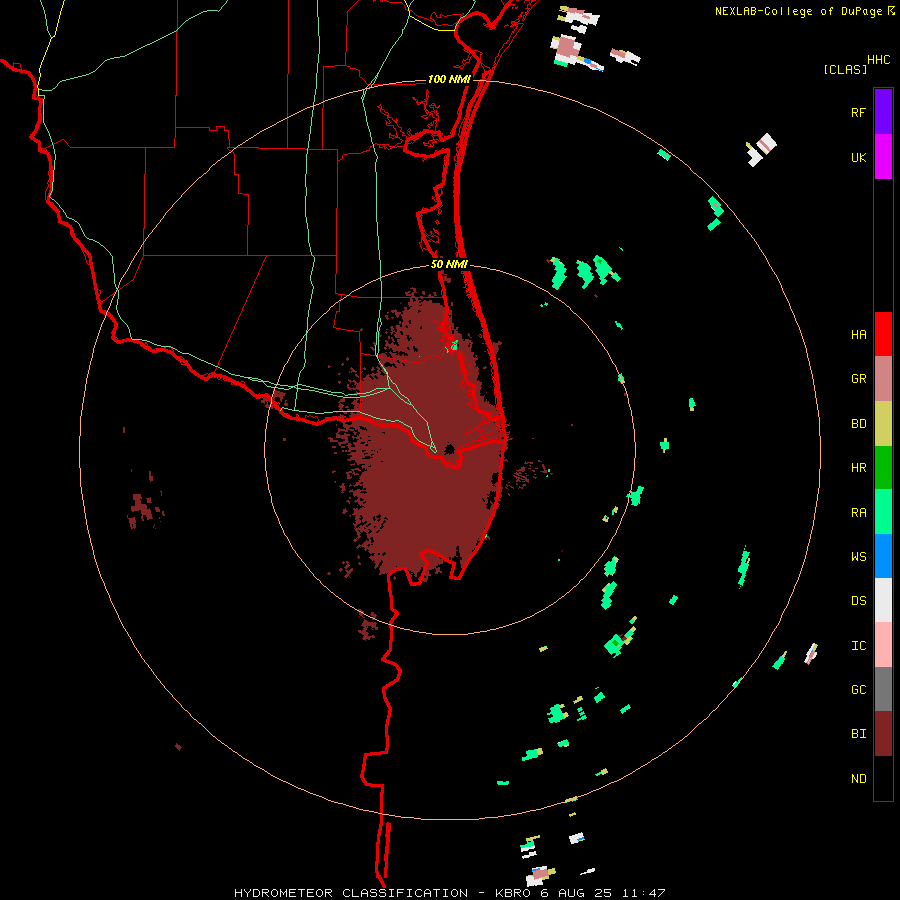900x900 pixels.
Task: Click the "IC" legend label
Action: tap(858, 646)
